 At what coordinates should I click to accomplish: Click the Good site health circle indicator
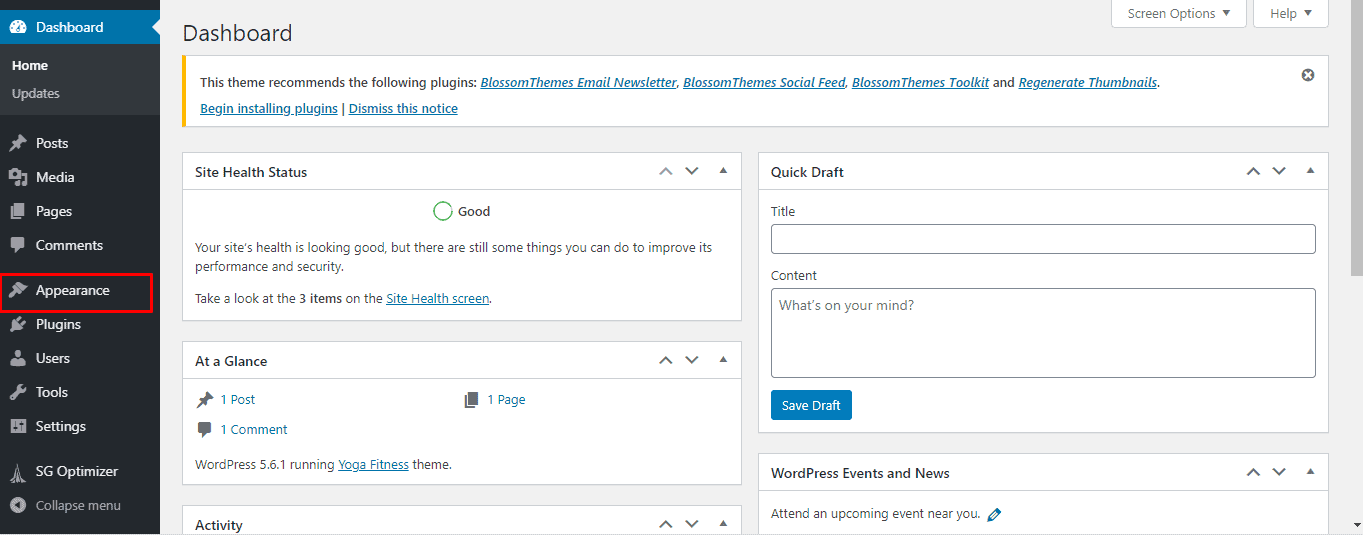443,211
